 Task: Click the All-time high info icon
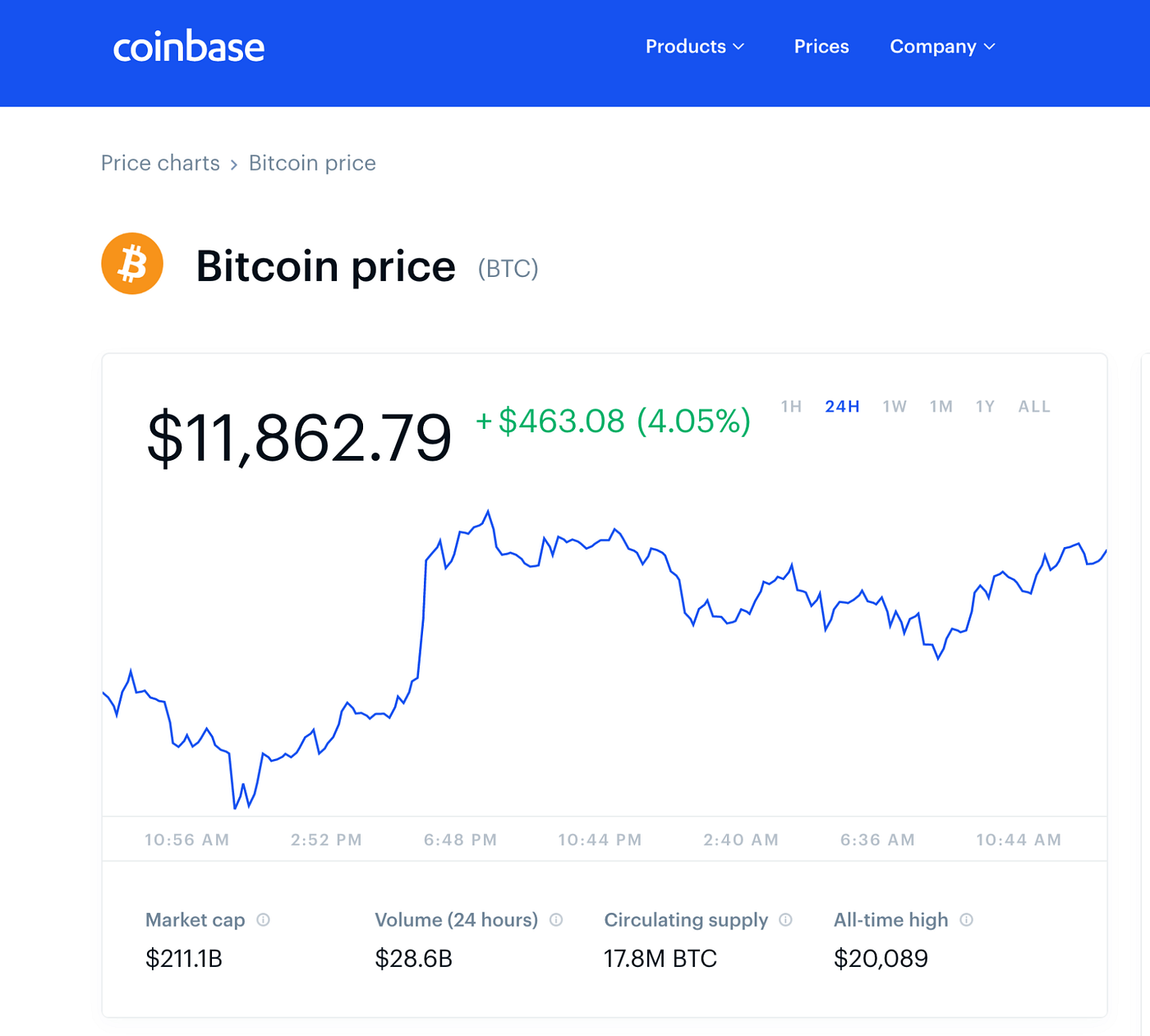966,920
